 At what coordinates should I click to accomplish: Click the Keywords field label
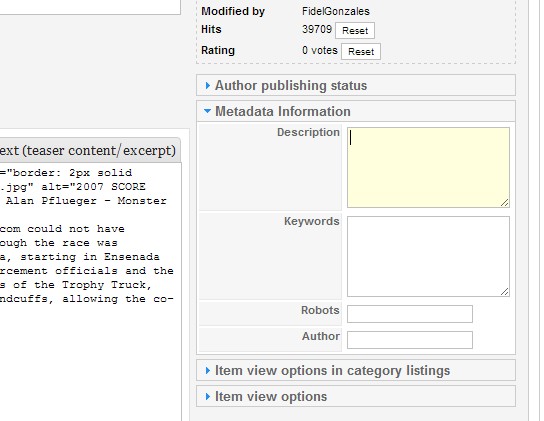(x=312, y=221)
